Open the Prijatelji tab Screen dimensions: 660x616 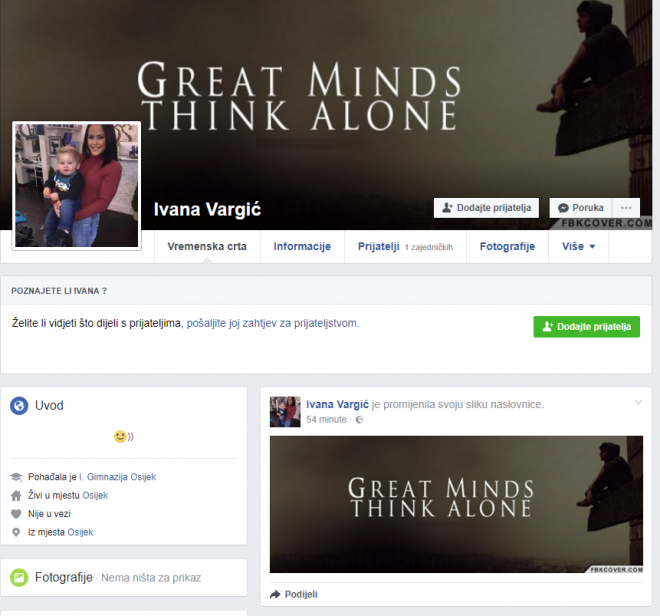[x=379, y=246]
